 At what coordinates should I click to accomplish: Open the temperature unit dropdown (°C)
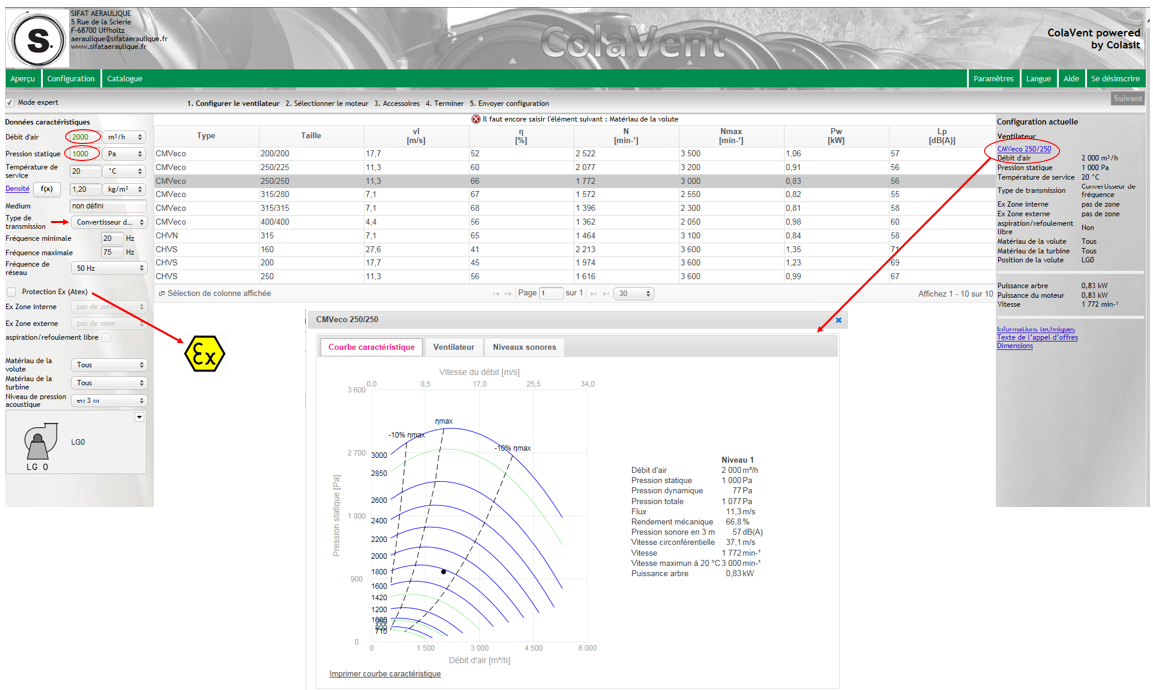click(125, 171)
